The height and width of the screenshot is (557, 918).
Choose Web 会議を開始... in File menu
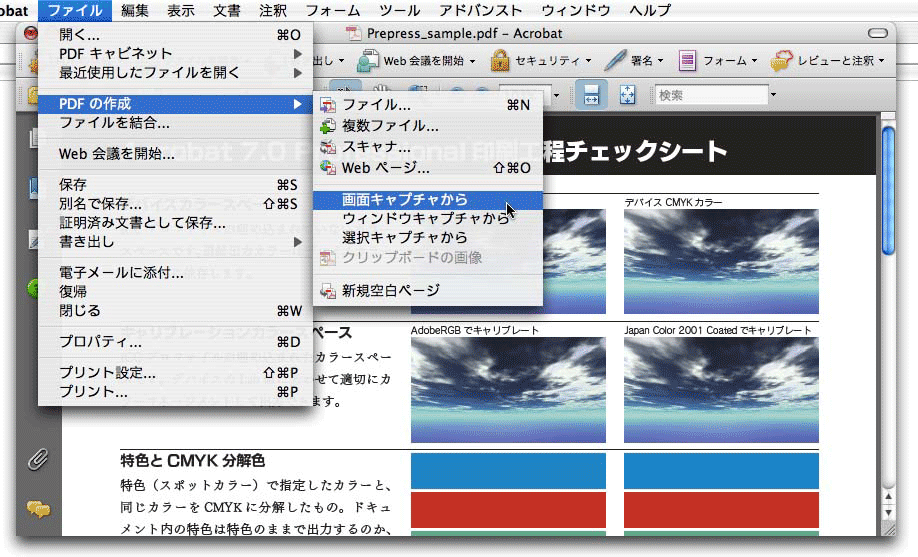(175, 154)
